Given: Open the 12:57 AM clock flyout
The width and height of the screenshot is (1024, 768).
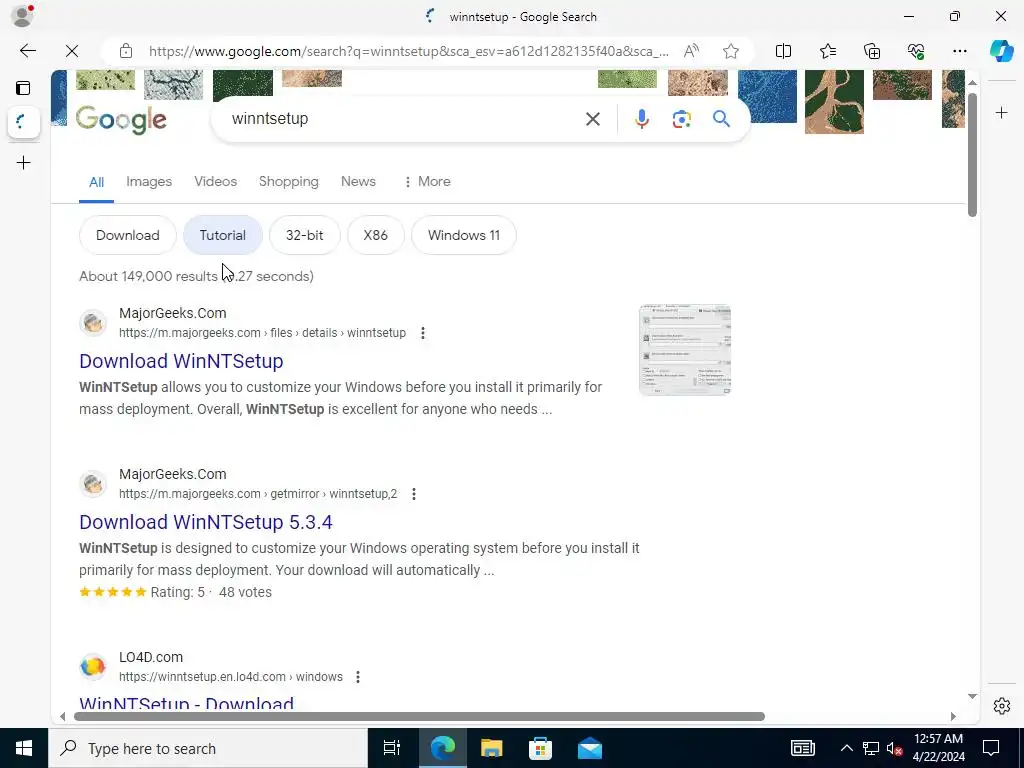Looking at the screenshot, I should pyautogui.click(x=938, y=748).
